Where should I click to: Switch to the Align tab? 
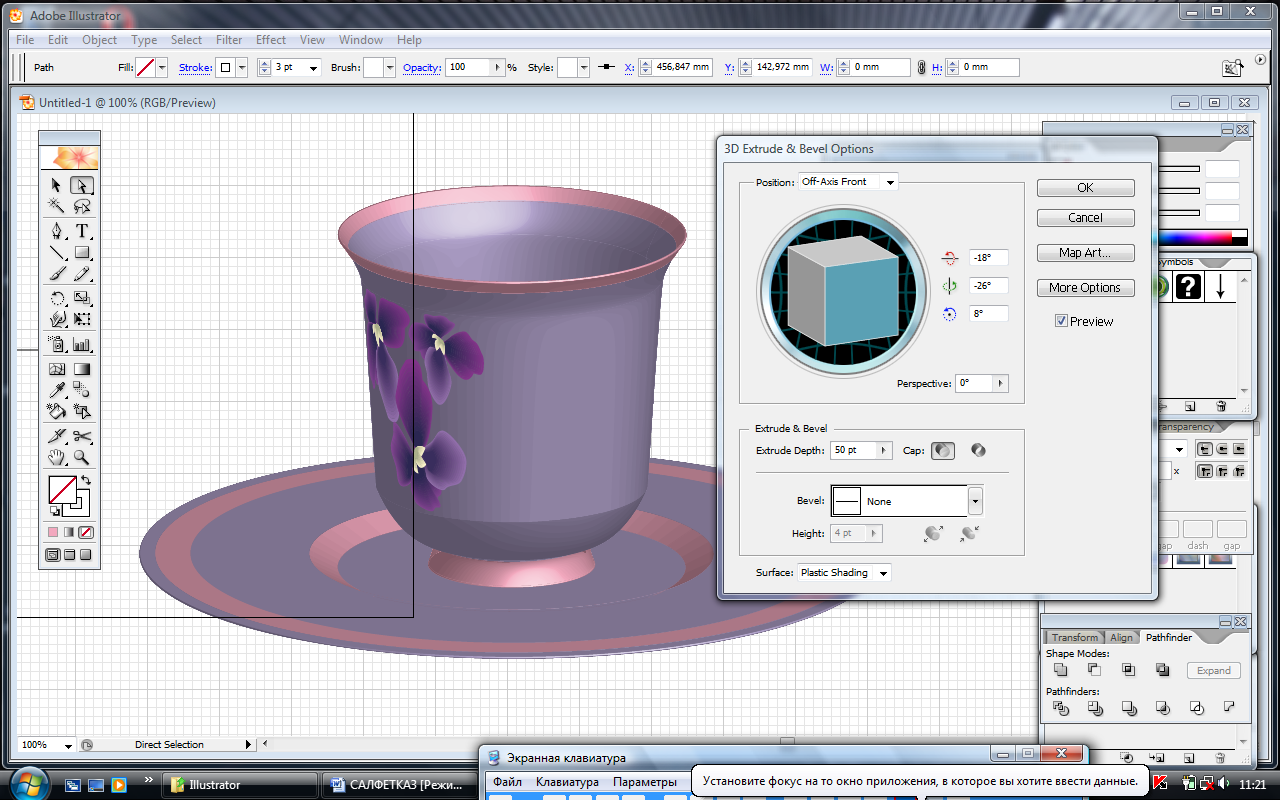1122,637
